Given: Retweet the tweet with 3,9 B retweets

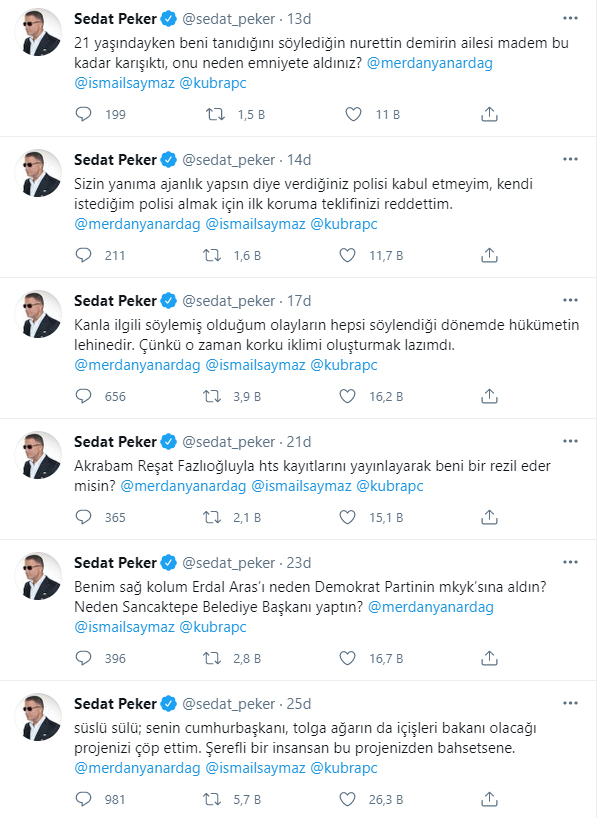Looking at the screenshot, I should point(212,396).
